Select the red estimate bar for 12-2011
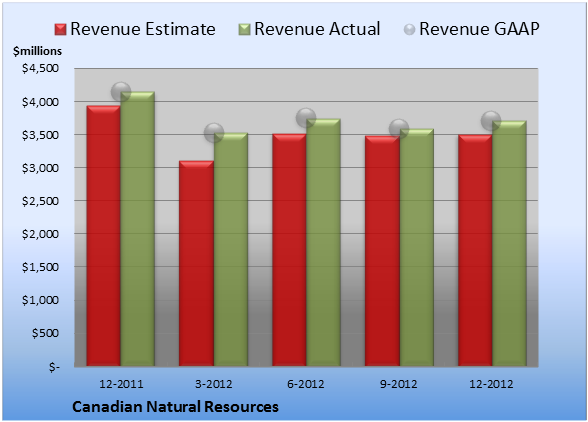Viewport: 588px width, 422px height. (104, 236)
